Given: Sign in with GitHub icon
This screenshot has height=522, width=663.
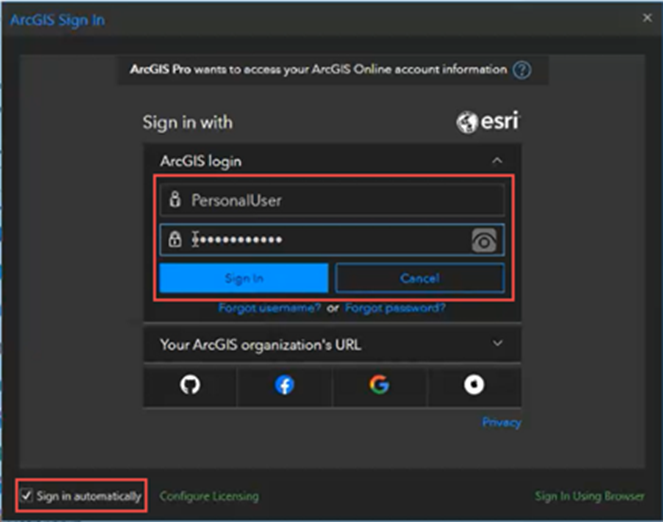Looking at the screenshot, I should click(190, 385).
